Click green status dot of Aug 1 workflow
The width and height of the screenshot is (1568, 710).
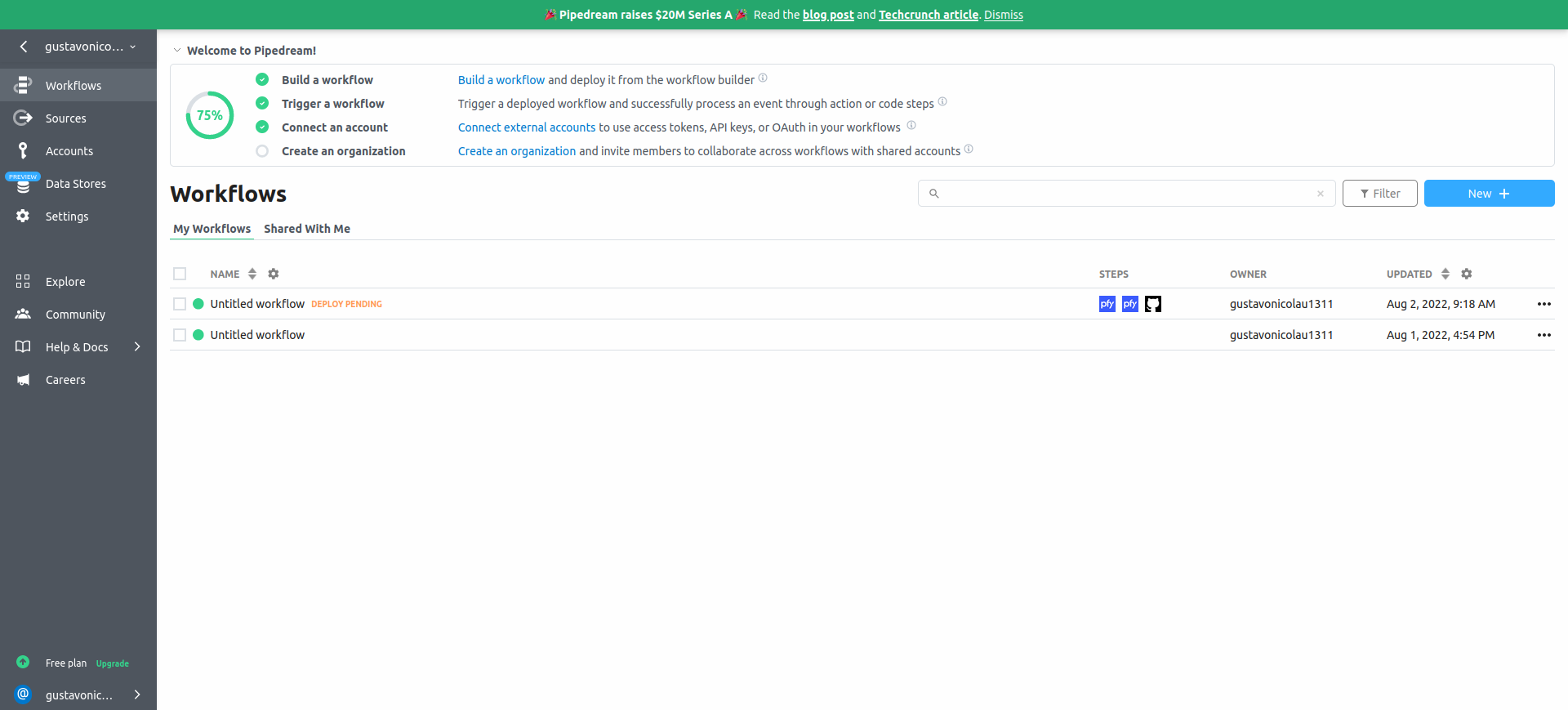(x=198, y=335)
